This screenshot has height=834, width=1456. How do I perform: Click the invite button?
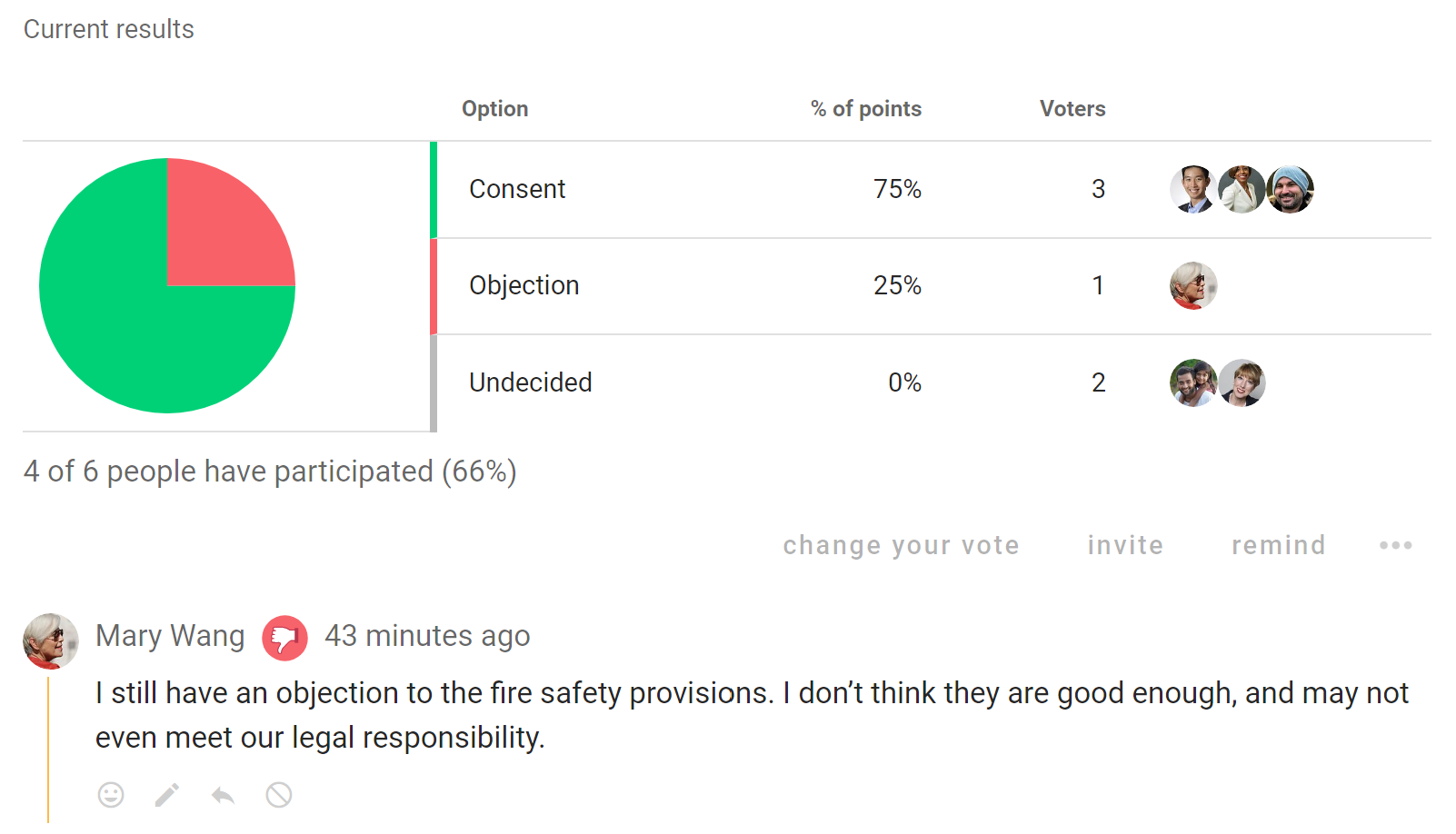[x=1125, y=545]
